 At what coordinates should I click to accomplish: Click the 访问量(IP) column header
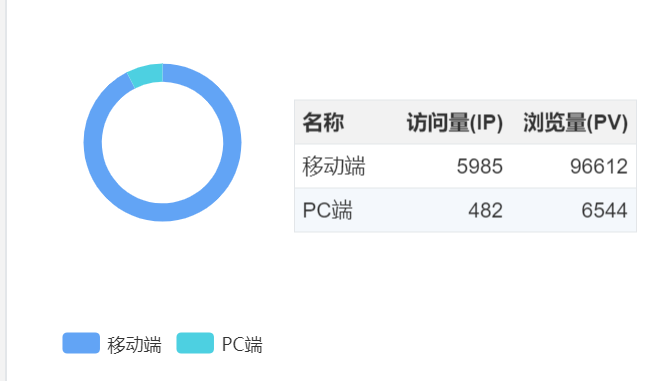pos(455,123)
